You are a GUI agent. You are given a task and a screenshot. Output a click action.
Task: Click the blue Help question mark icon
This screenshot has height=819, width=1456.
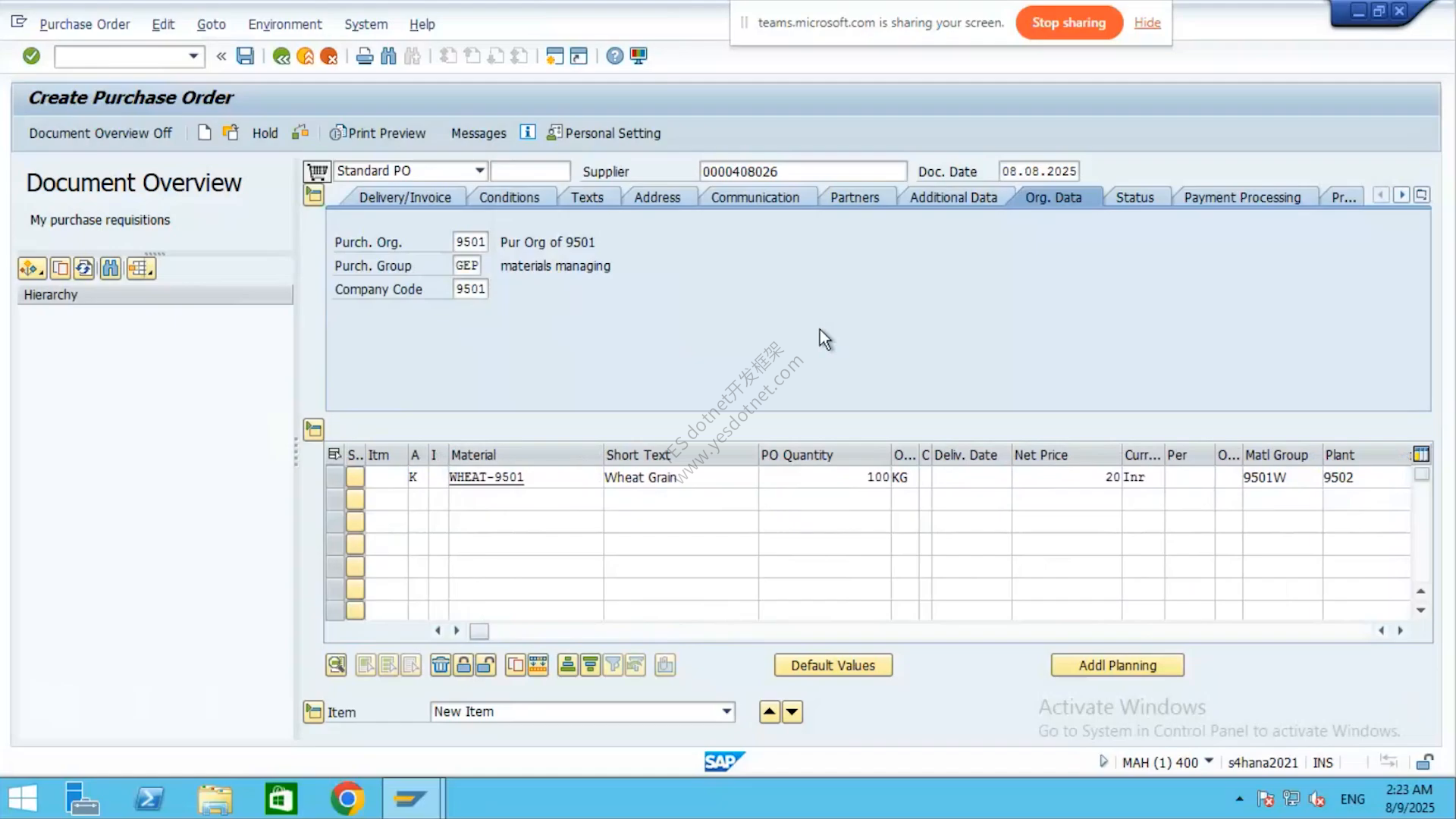(614, 56)
